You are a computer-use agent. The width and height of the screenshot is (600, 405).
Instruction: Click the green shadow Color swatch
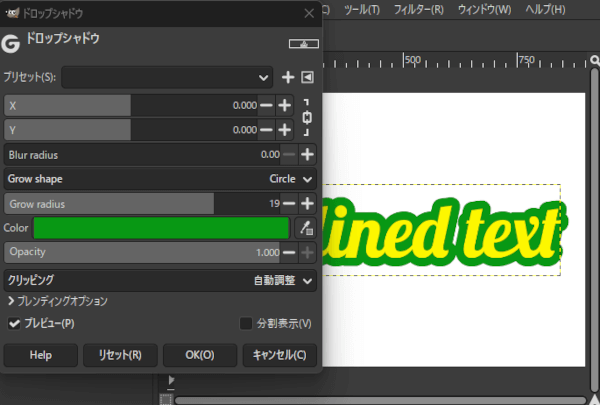coord(161,228)
